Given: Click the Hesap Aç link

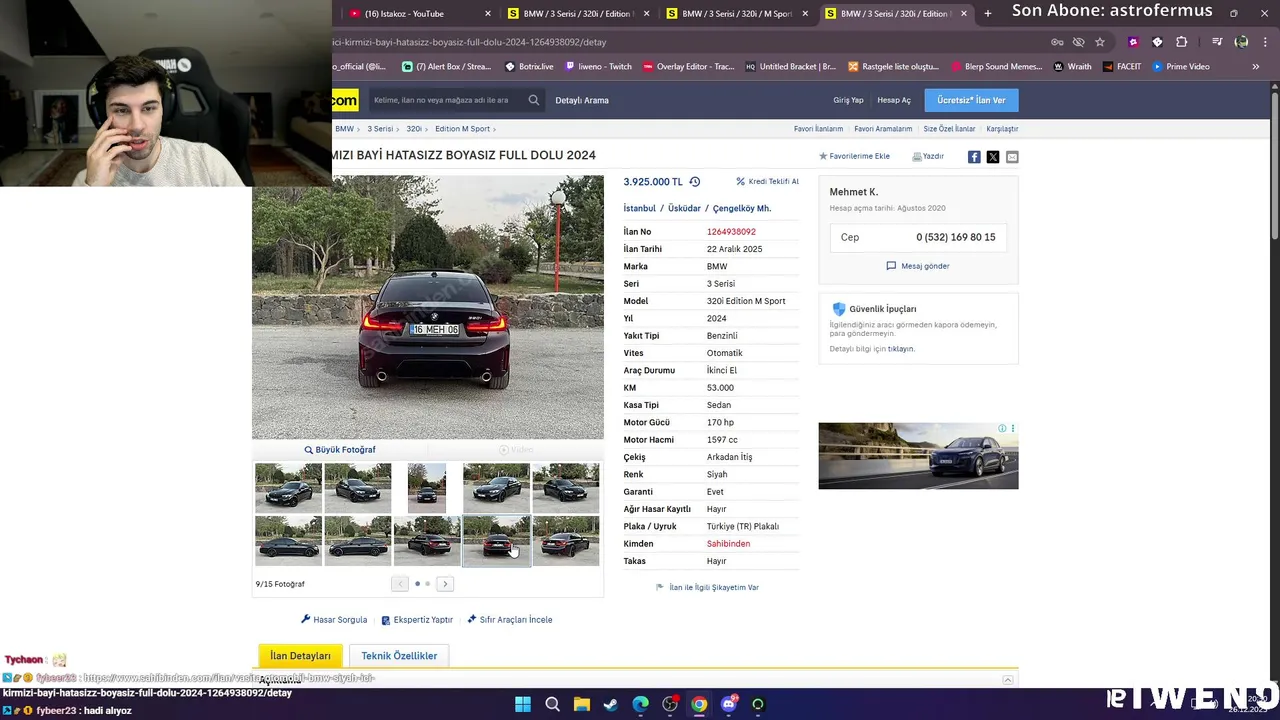Looking at the screenshot, I should pos(894,100).
